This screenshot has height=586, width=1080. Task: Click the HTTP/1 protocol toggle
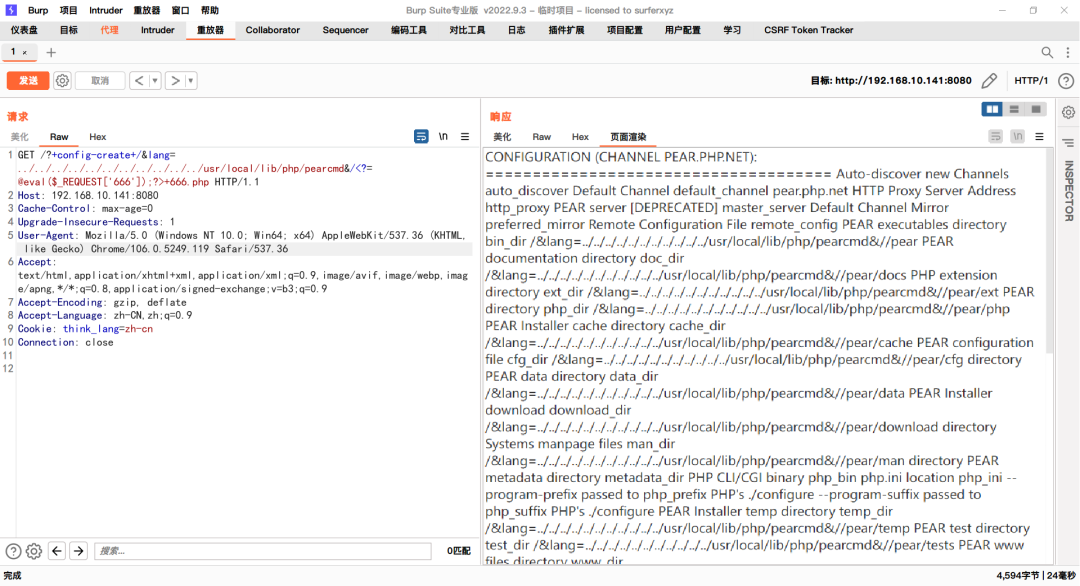click(1030, 81)
